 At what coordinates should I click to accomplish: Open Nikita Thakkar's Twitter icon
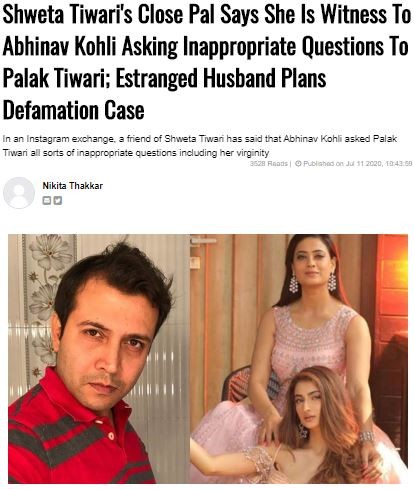(58, 200)
